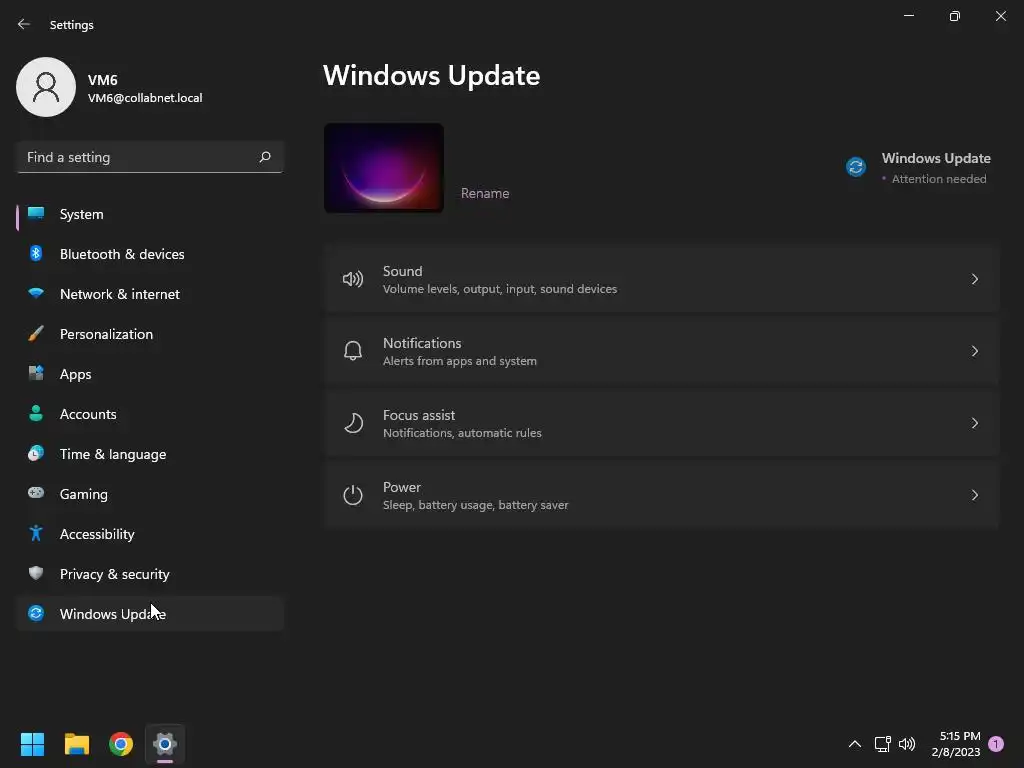Go to Bluetooth & devices
This screenshot has width=1024, height=768.
point(150,254)
